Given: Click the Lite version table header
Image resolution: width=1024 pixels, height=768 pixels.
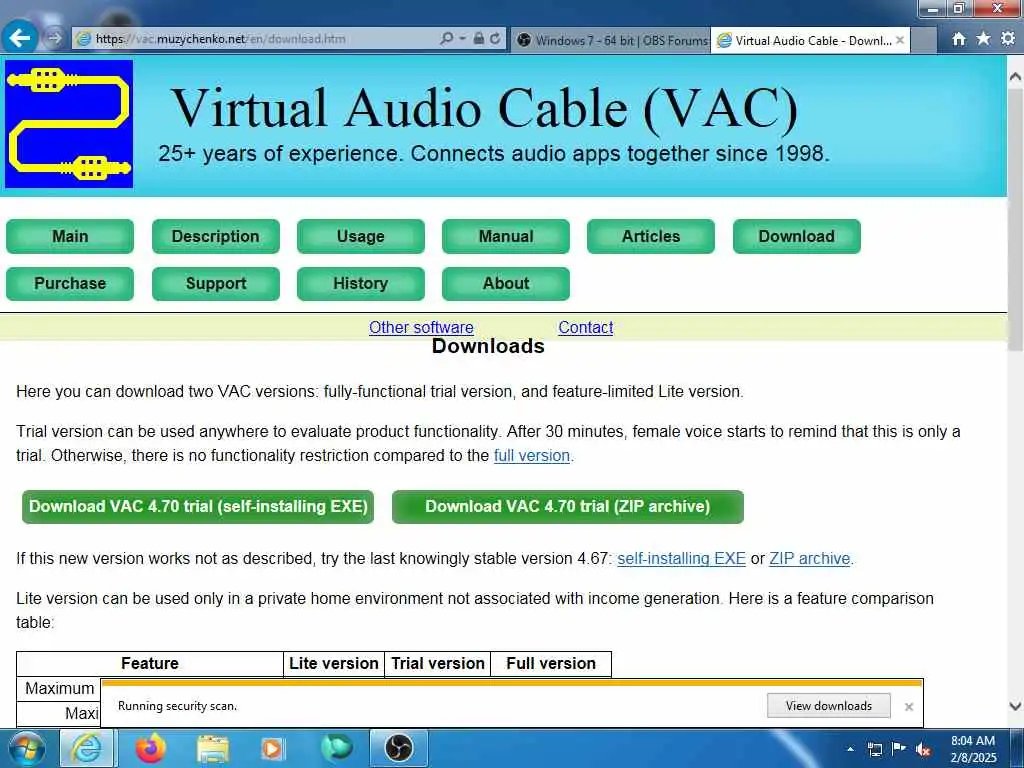Looking at the screenshot, I should [x=334, y=664].
